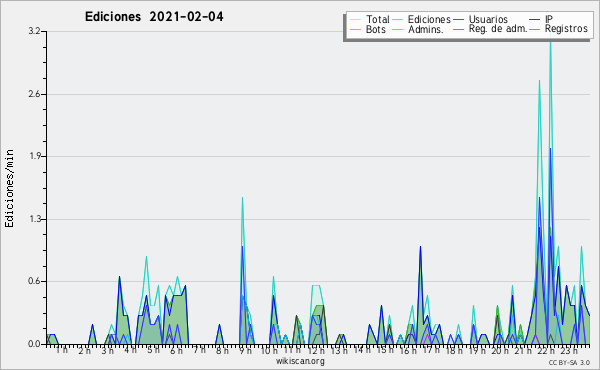
Task: Click the '19 h' x-axis label
Action: [x=477, y=350]
